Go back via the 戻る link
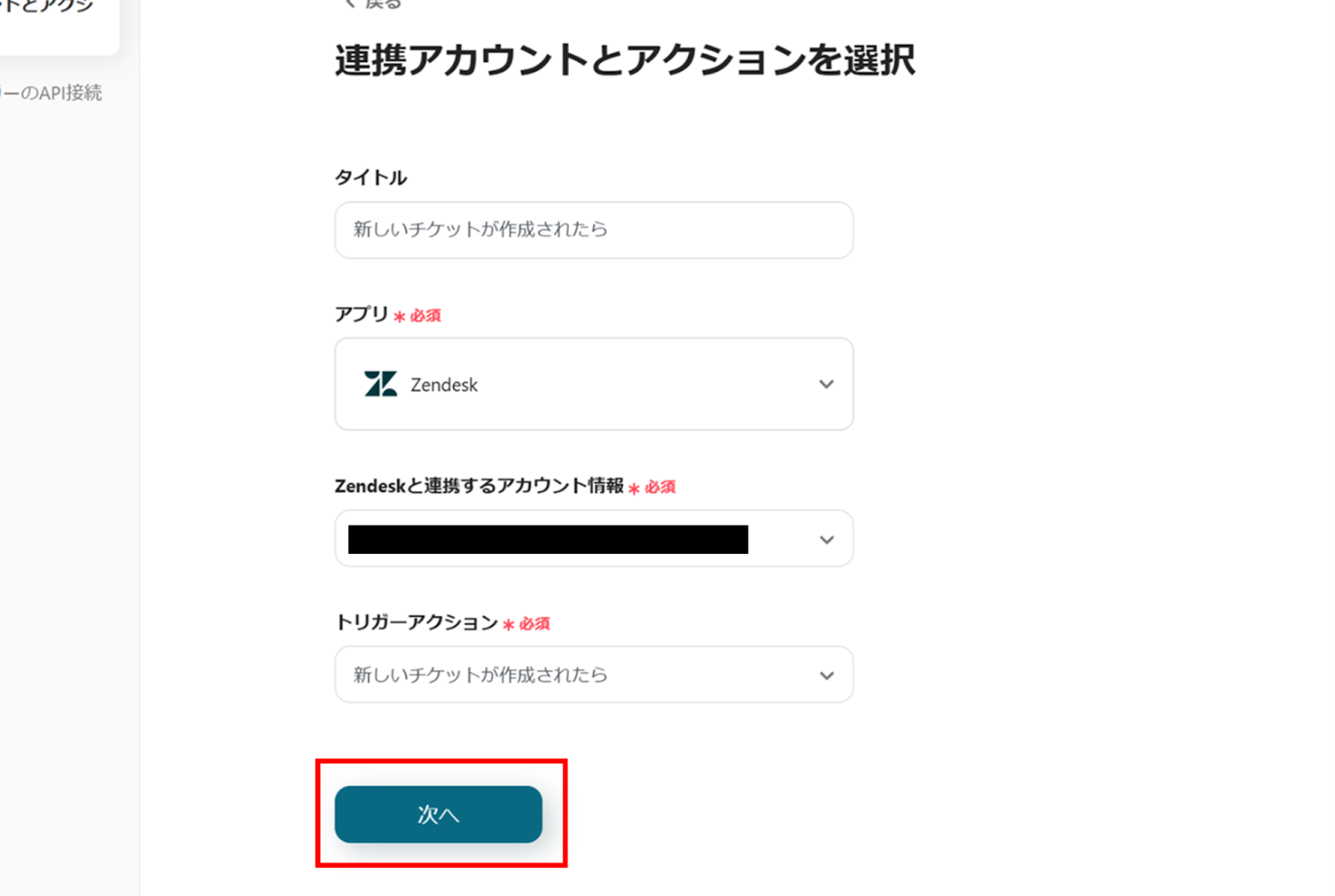Screen dimensions: 1335x896 coord(382,3)
